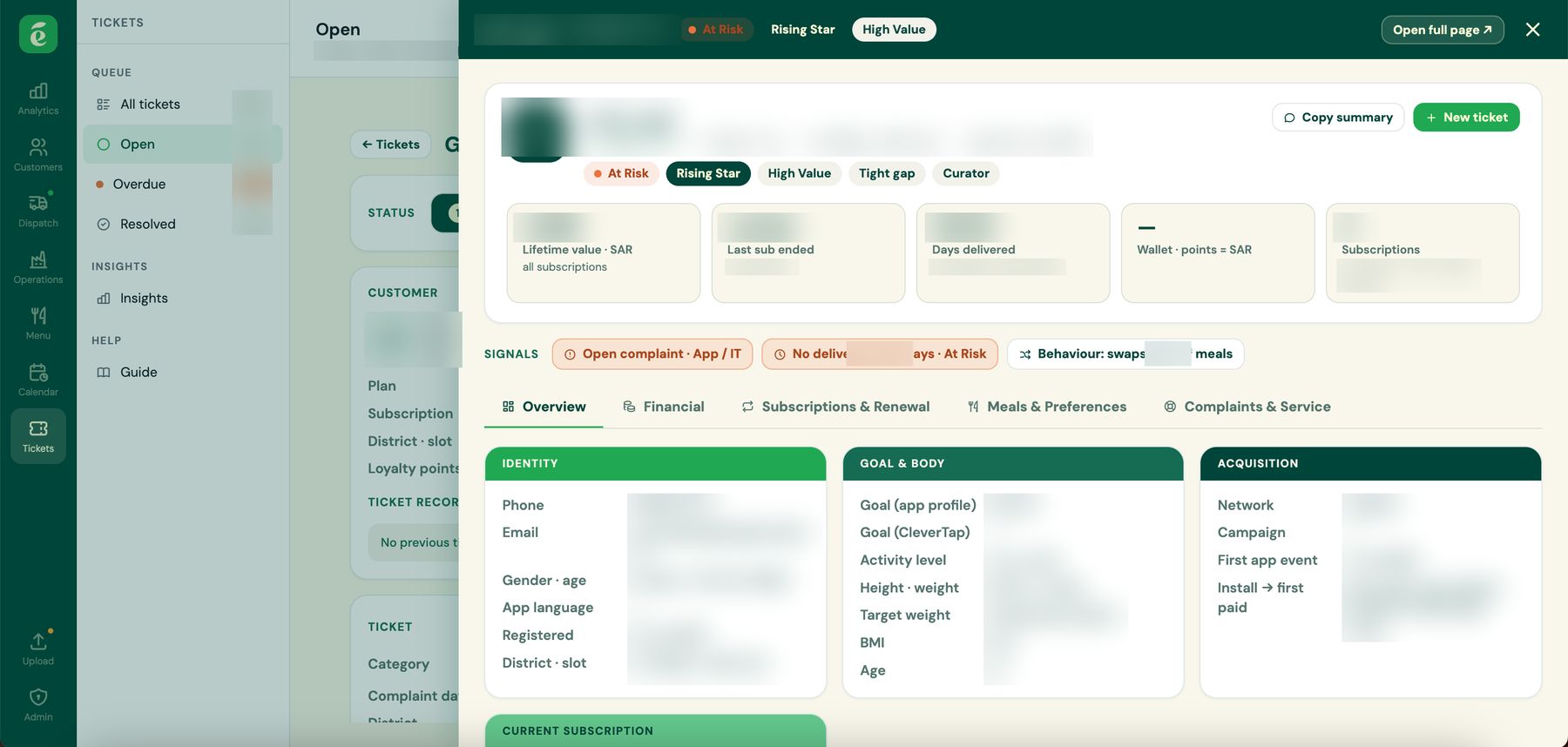Screen dimensions: 1568x747
Task: Select the Open tickets queue
Action: 183,145
